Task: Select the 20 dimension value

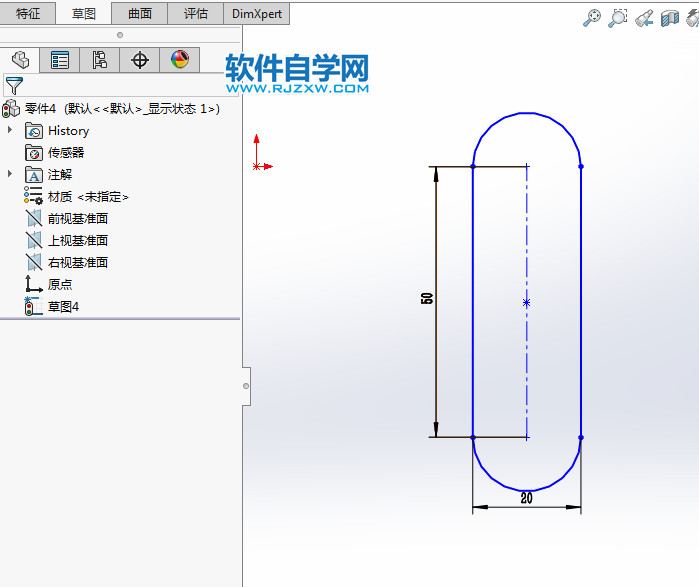Action: tap(526, 498)
